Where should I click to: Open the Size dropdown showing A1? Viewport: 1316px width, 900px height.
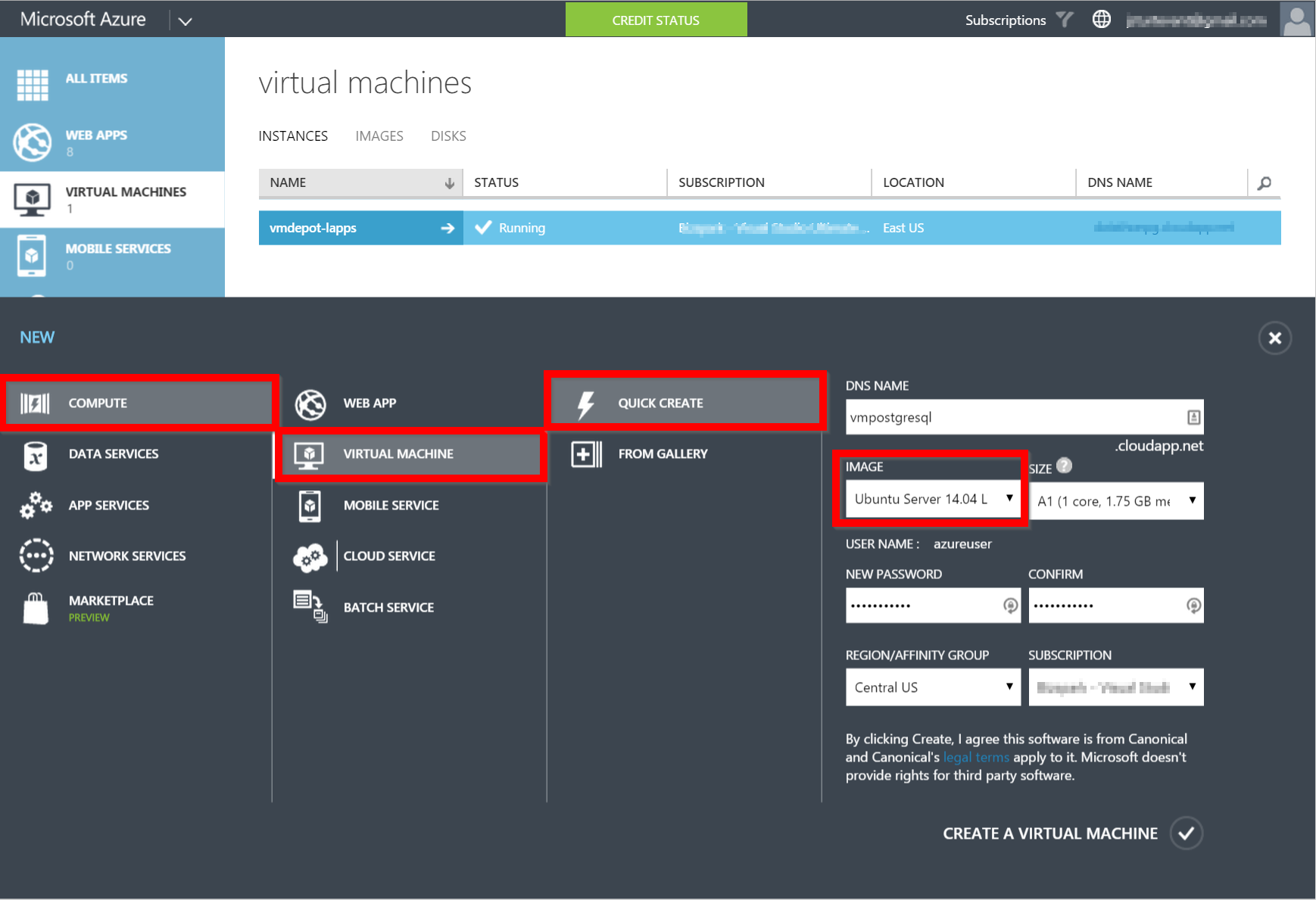pyautogui.click(x=1116, y=500)
